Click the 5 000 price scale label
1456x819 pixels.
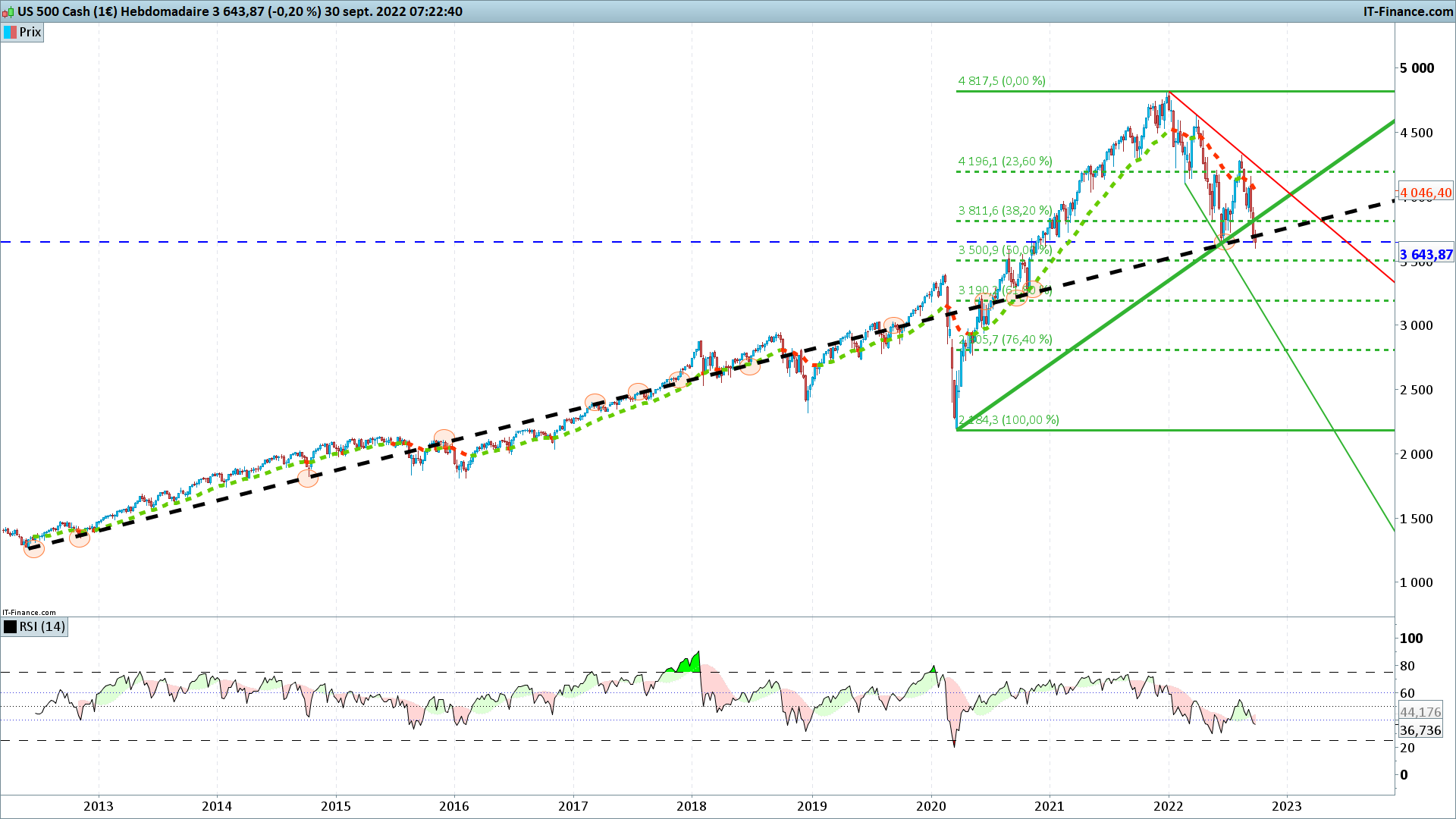point(1417,68)
